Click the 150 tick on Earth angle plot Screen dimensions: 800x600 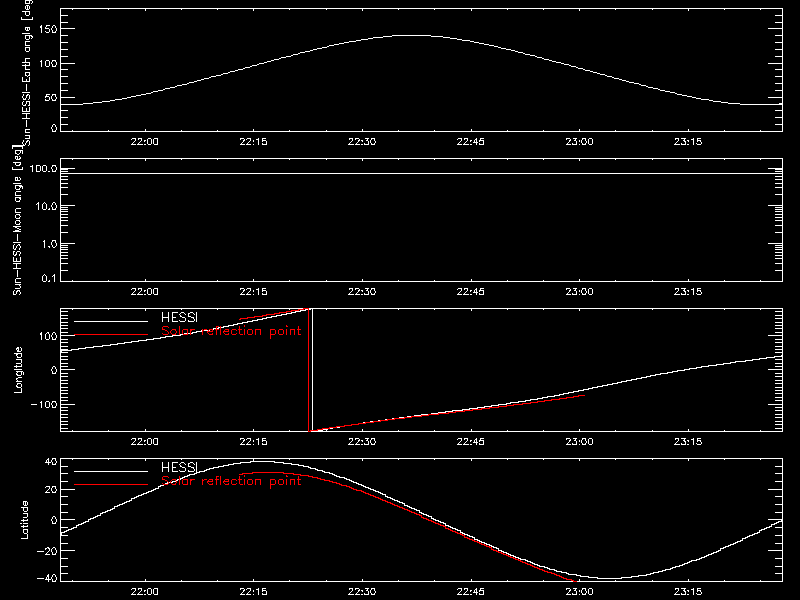coord(47,29)
